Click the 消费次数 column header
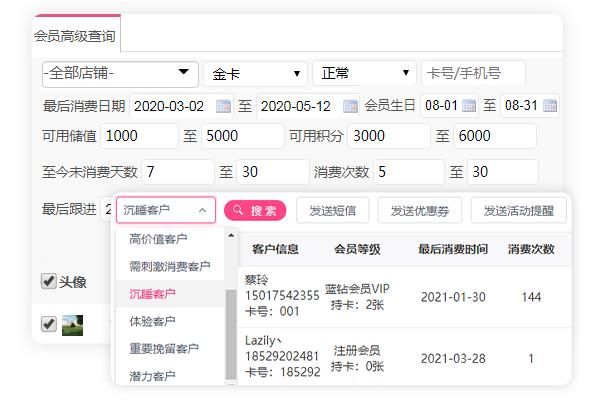 click(x=531, y=249)
